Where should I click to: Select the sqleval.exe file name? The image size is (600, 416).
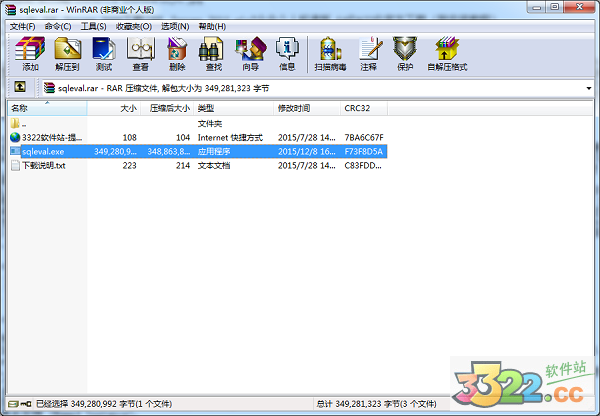[43, 152]
